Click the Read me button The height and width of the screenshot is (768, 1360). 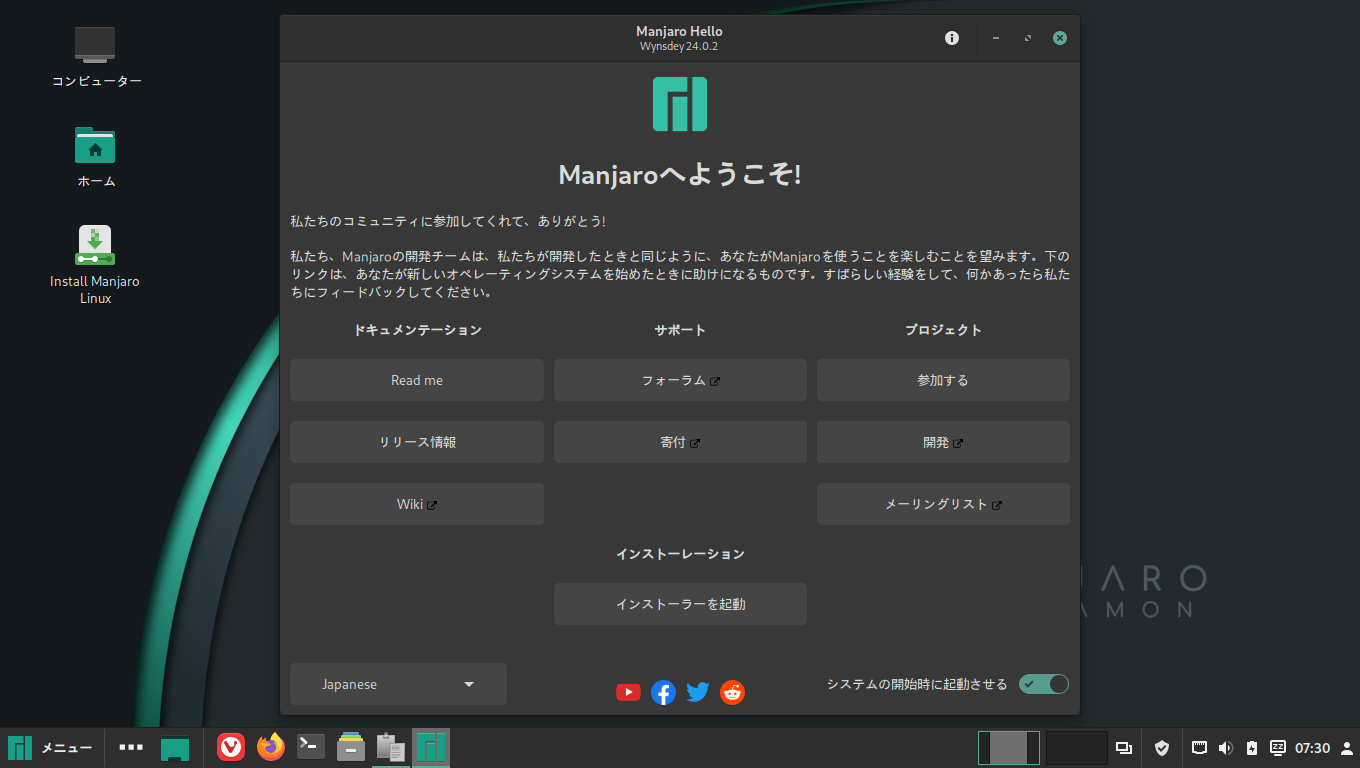(x=417, y=380)
